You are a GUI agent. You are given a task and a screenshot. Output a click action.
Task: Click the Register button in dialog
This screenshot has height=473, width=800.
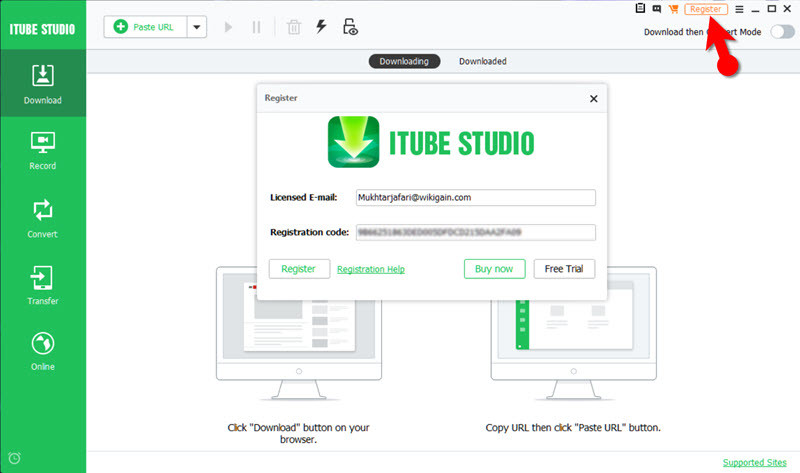(x=299, y=269)
